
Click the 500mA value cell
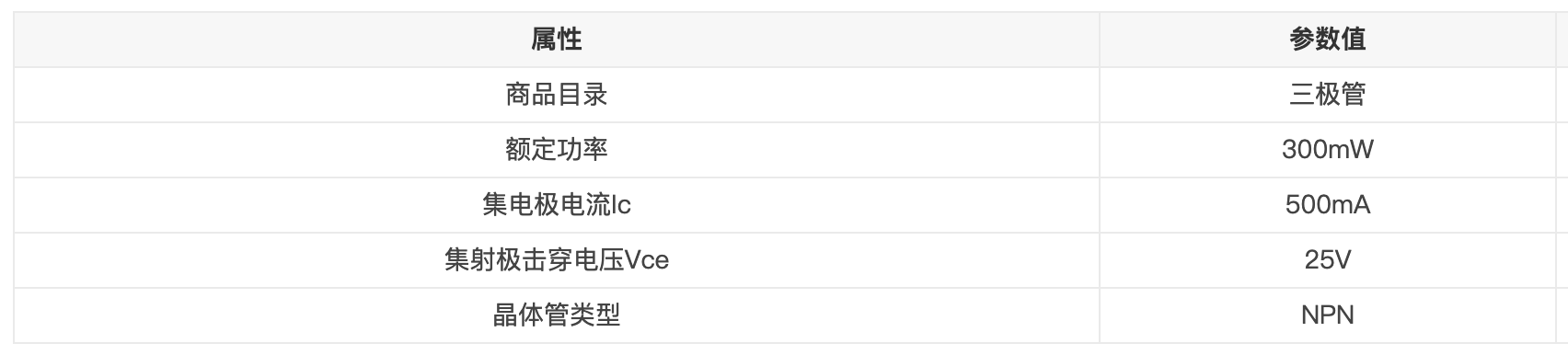(1327, 205)
